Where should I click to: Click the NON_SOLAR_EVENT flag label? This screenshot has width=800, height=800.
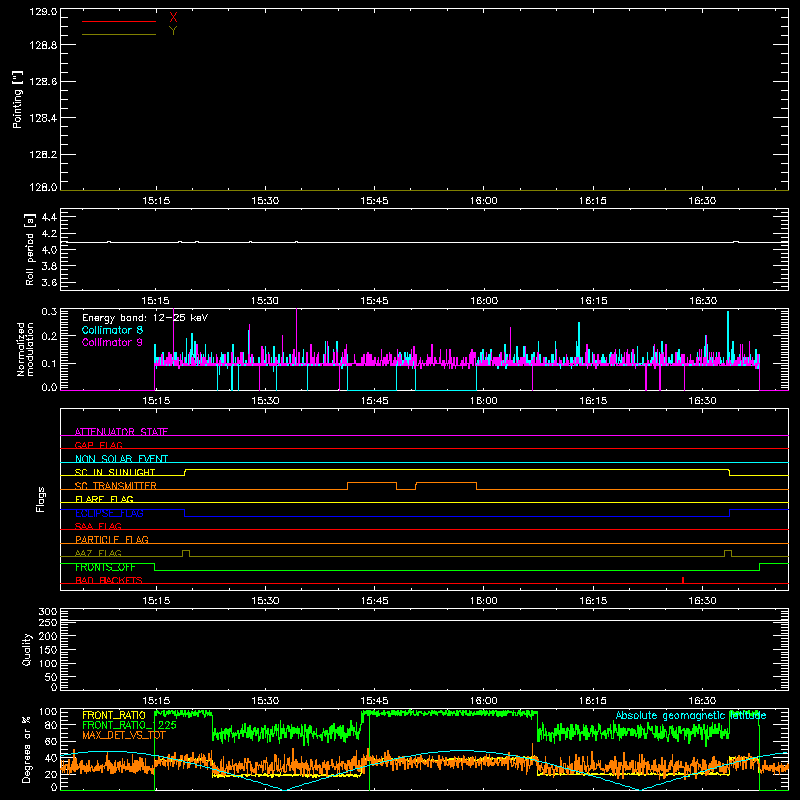coord(121,459)
